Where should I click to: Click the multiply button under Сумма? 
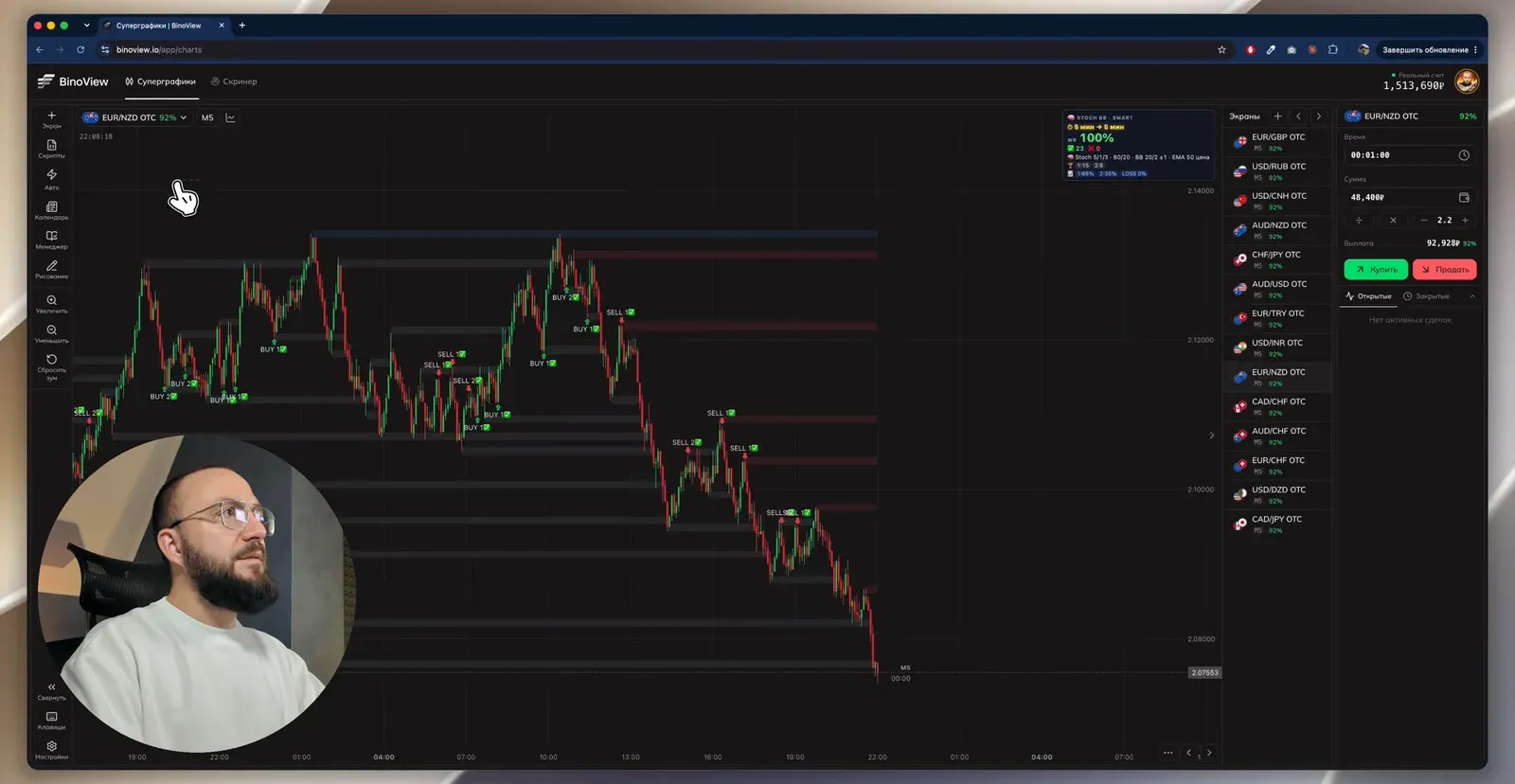pos(1393,220)
